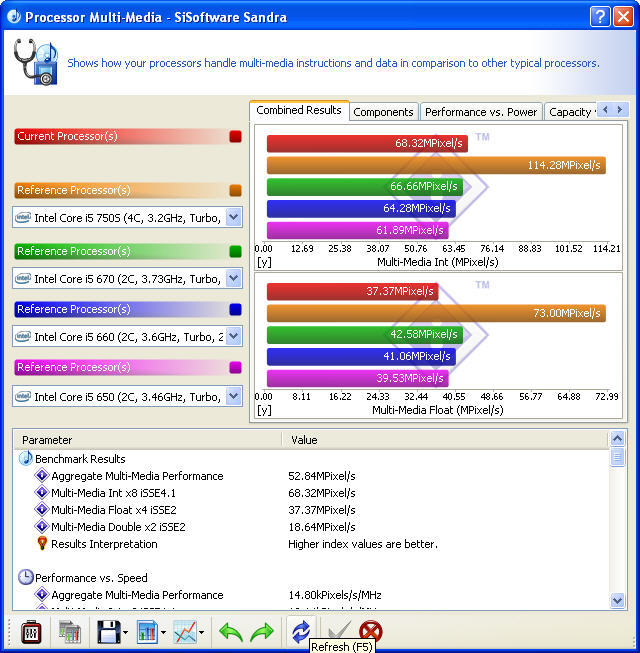
Task: Click the results list scrollbar thumb
Action: click(x=618, y=457)
